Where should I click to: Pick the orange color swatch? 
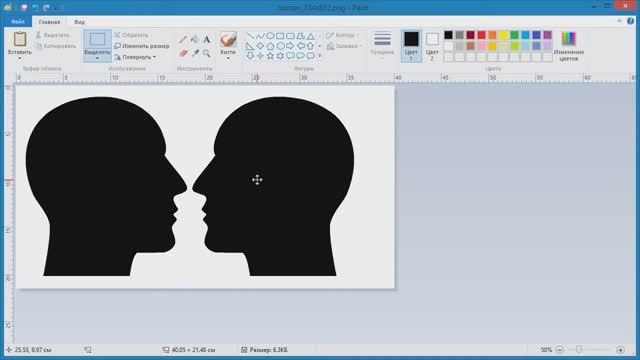[493, 35]
